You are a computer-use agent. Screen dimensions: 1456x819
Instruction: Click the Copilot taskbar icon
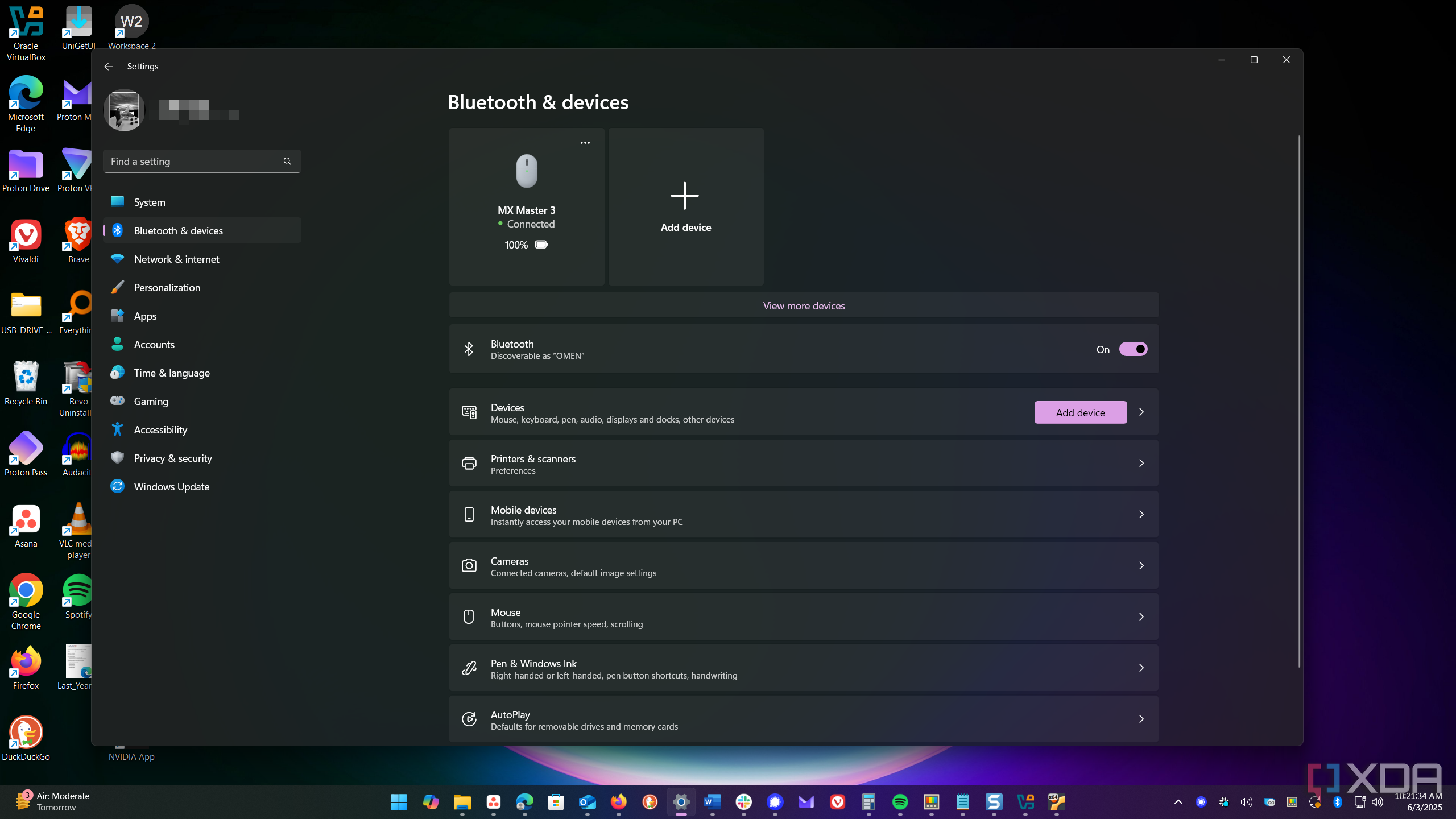click(x=431, y=802)
